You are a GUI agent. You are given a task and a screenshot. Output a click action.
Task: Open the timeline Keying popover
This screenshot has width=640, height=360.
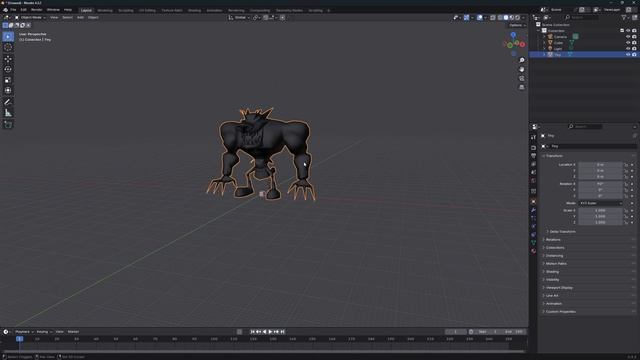tap(44, 332)
